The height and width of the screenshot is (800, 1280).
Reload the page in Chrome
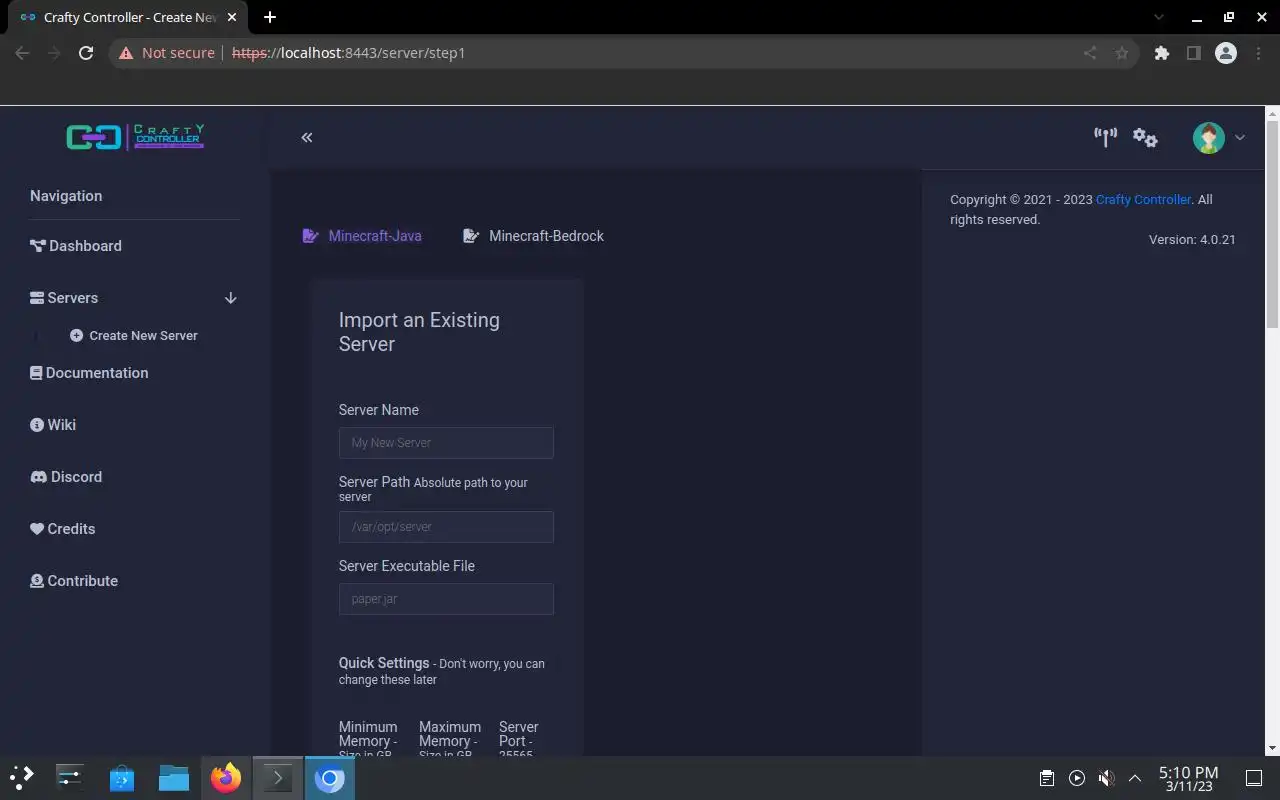point(86,53)
